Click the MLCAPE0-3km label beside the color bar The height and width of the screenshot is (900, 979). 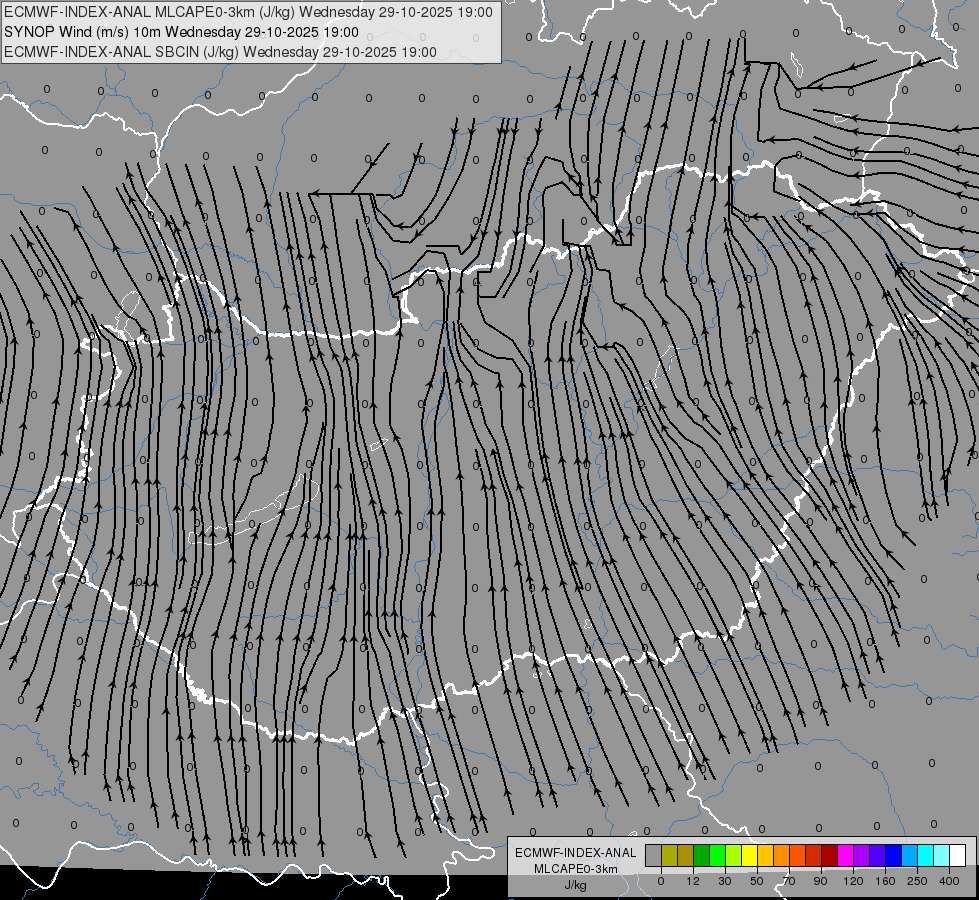pyautogui.click(x=575, y=869)
